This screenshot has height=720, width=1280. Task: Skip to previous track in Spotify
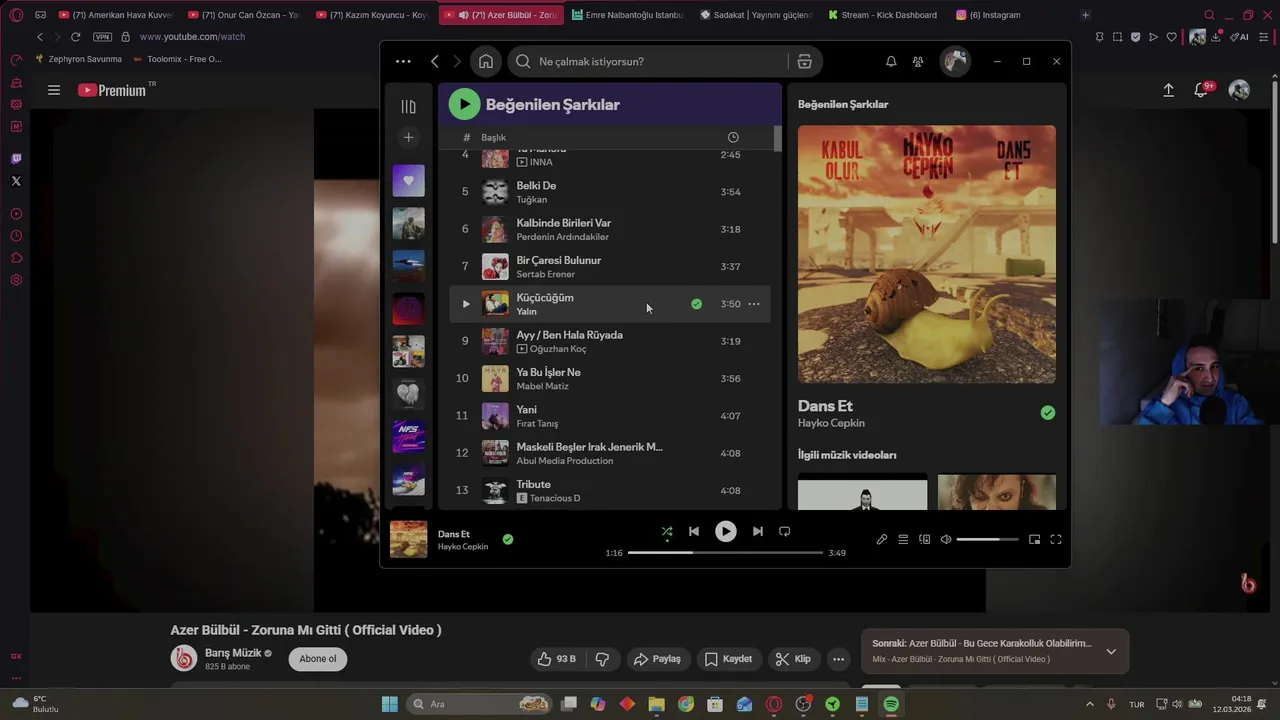tap(694, 532)
